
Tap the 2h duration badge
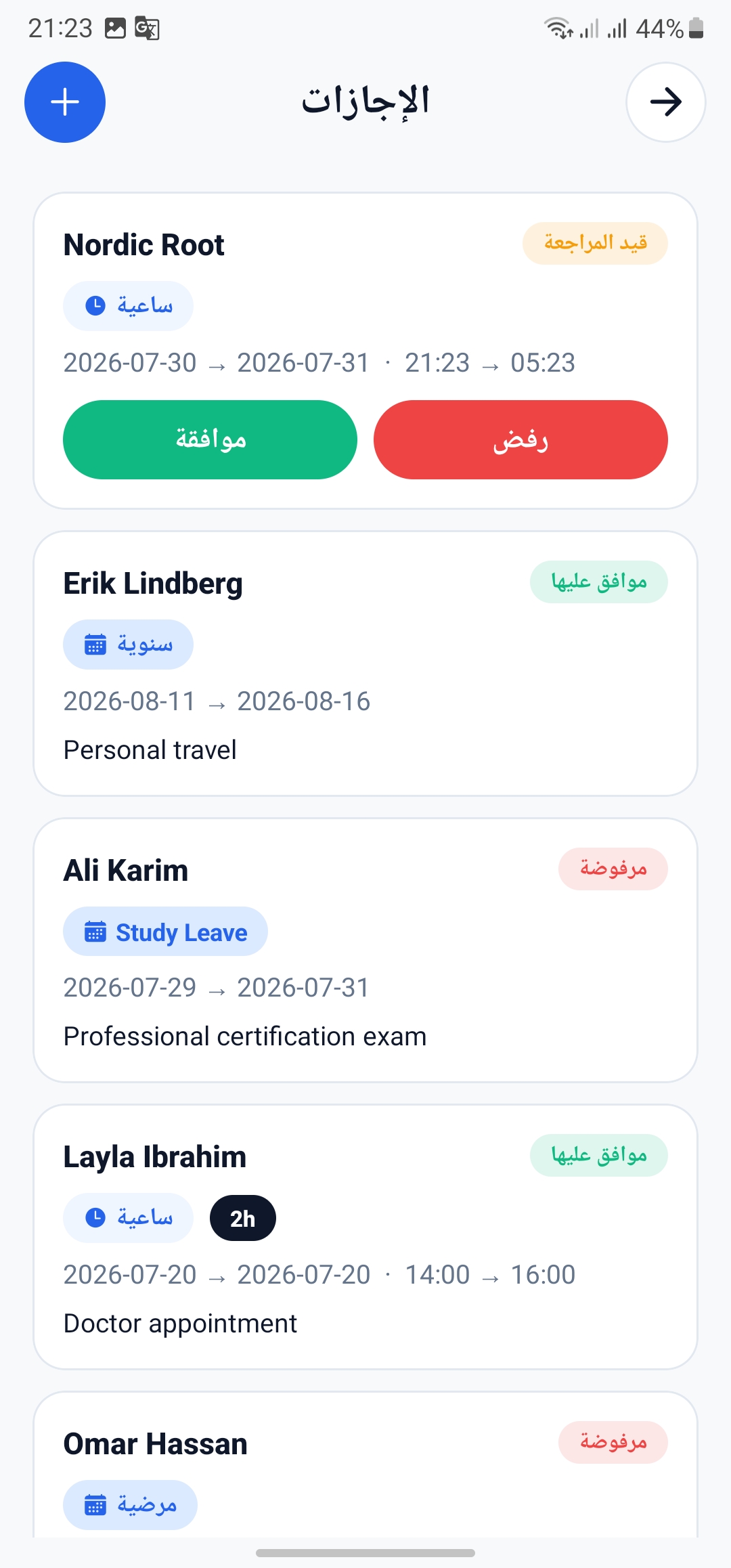pos(243,1218)
